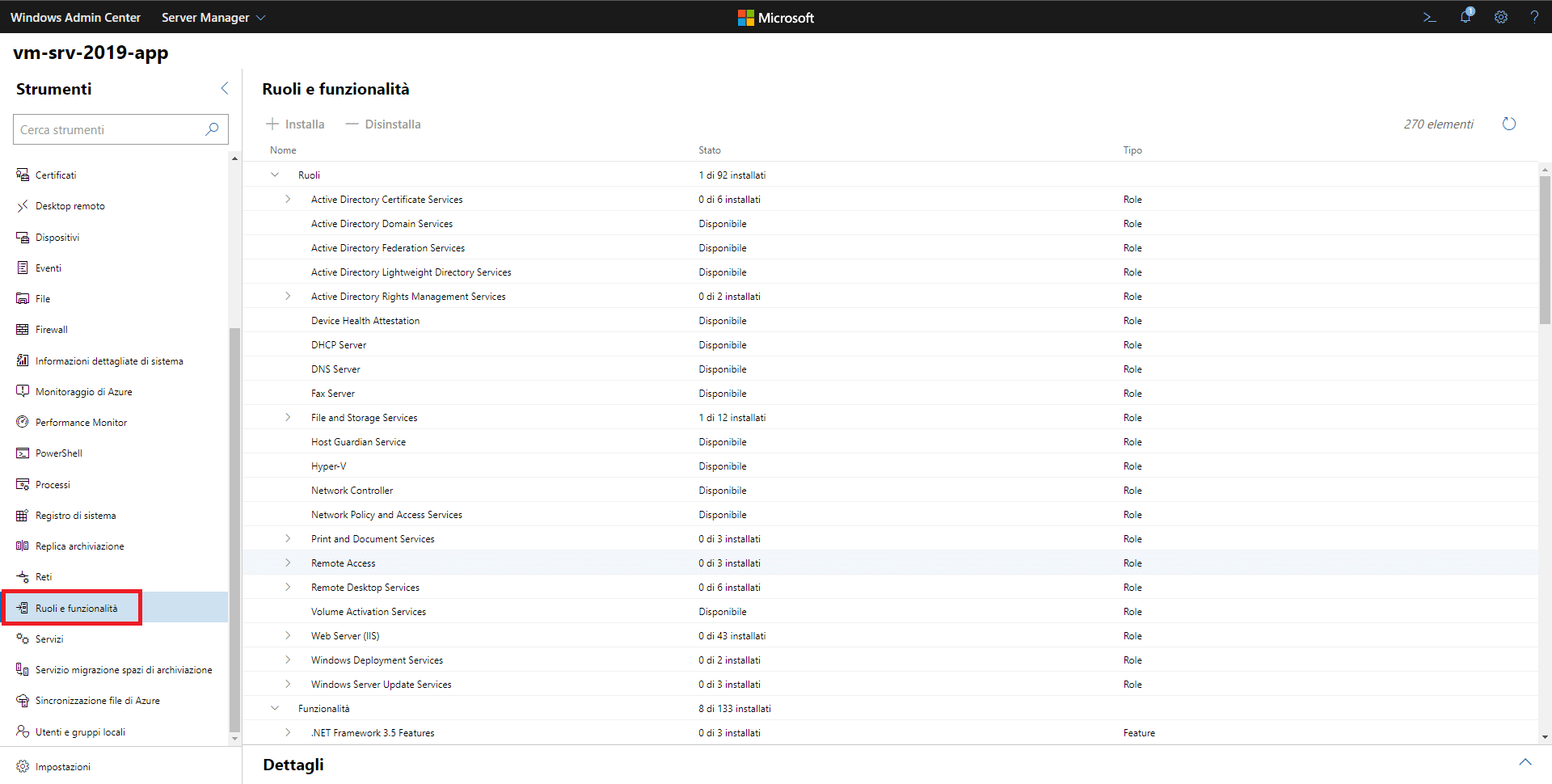Click the Performance Monitor icon

pos(23,422)
